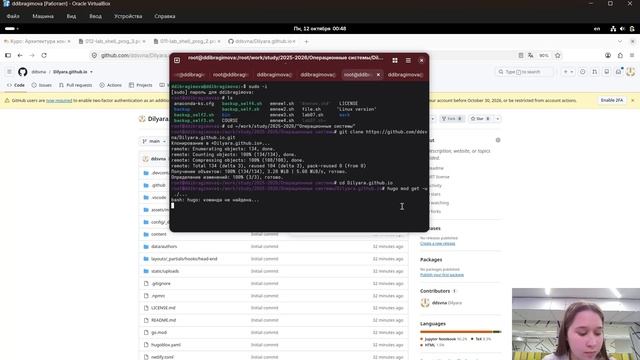Open the VirtualBox Машина menu
The height and width of the screenshot is (360, 640).
click(x=43, y=16)
